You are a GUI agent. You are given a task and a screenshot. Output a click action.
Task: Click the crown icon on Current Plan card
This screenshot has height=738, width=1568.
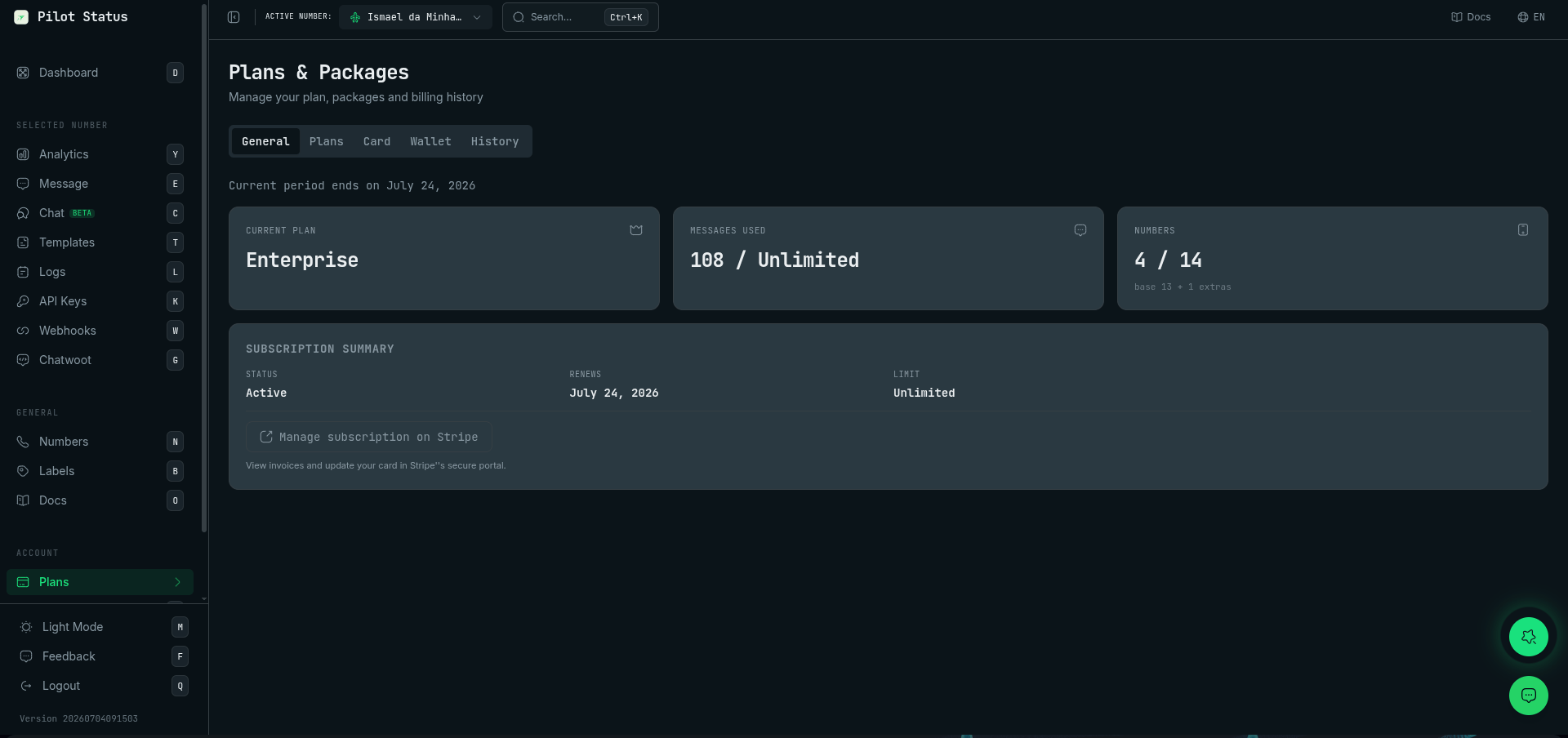pos(636,230)
